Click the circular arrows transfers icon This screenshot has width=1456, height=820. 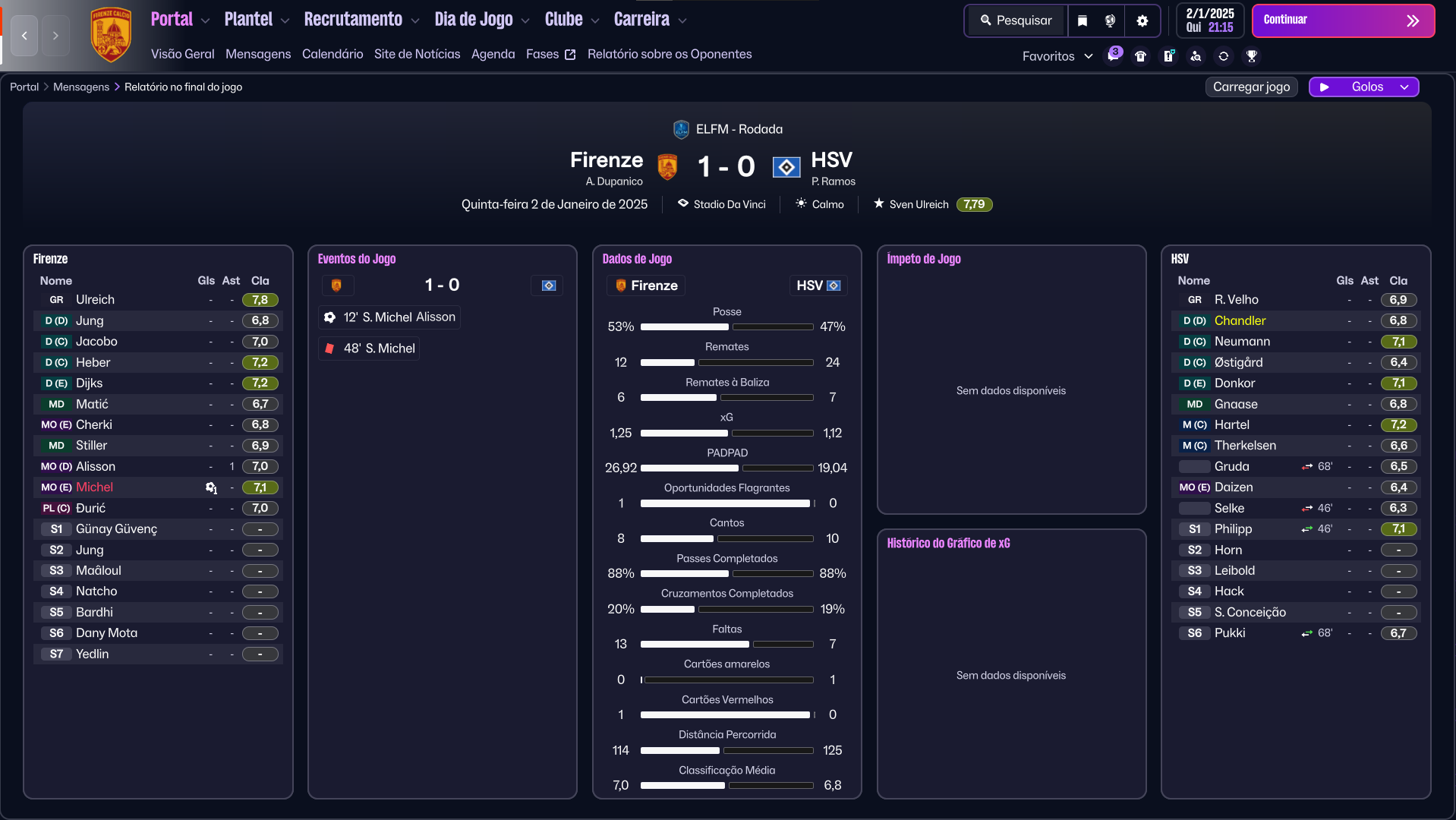[x=1224, y=56]
